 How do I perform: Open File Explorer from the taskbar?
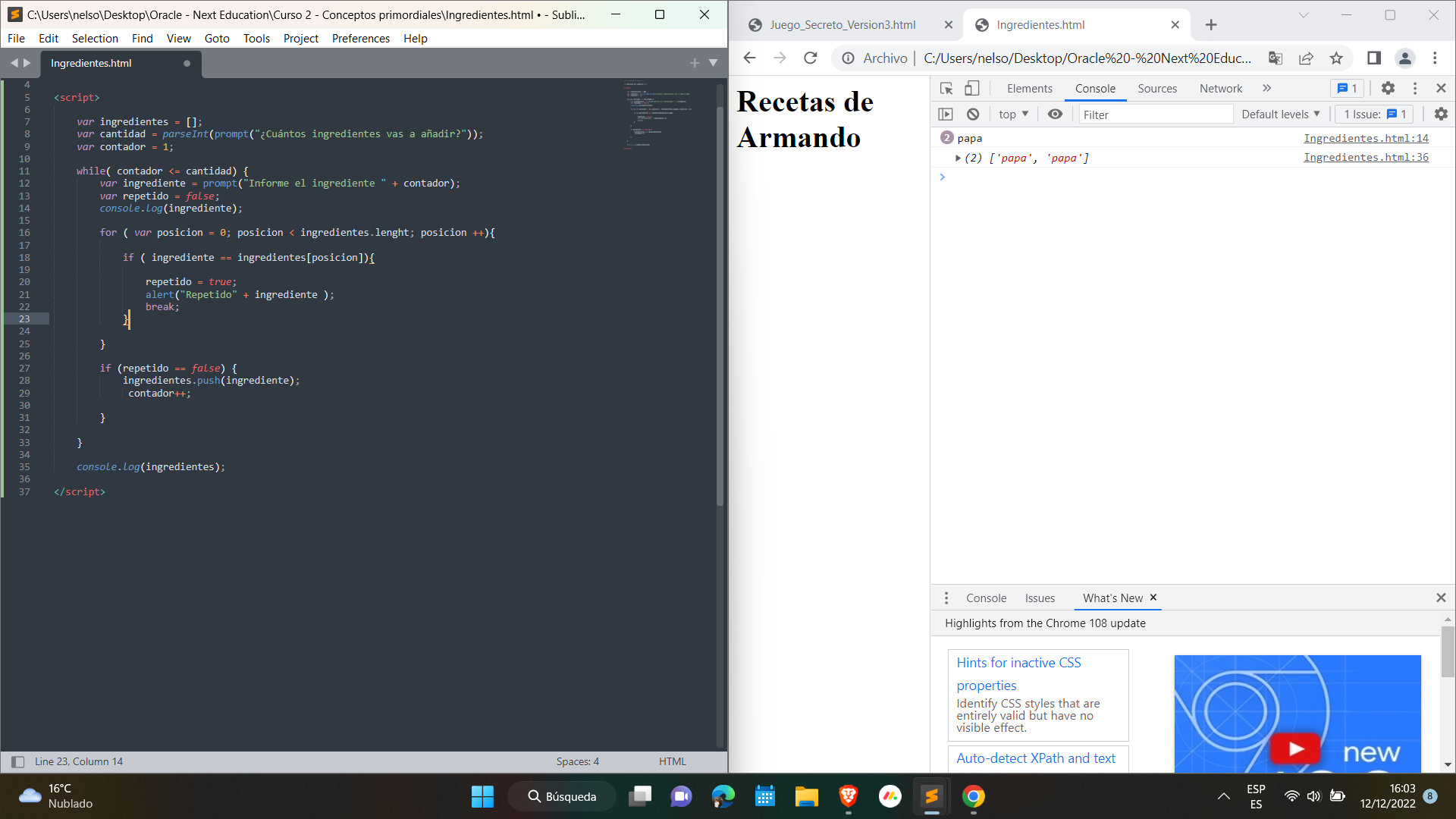pyautogui.click(x=806, y=797)
